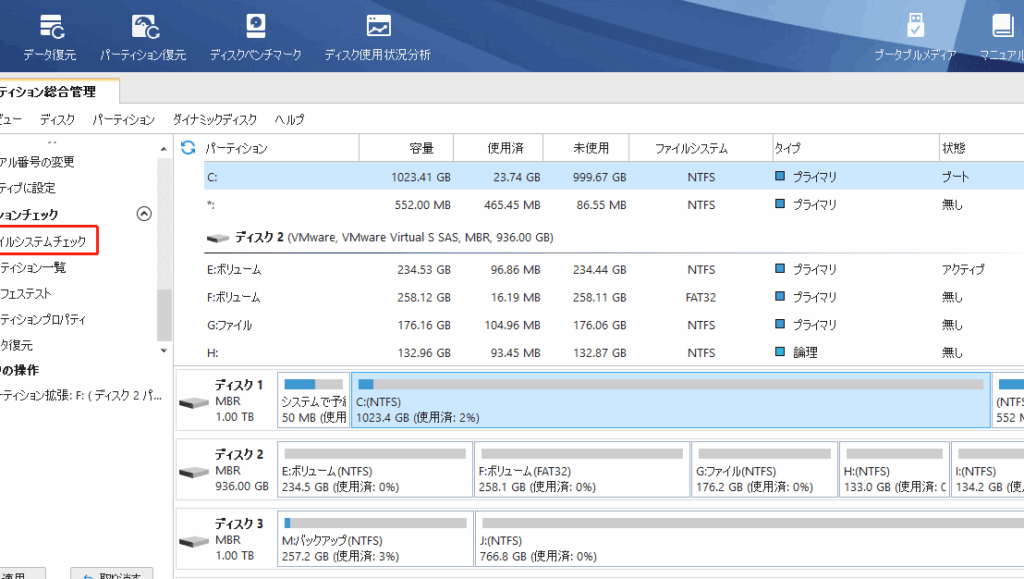Screen dimensions: 1024x579
Task: Click the sidebar scroll up arrow
Action: click(165, 149)
